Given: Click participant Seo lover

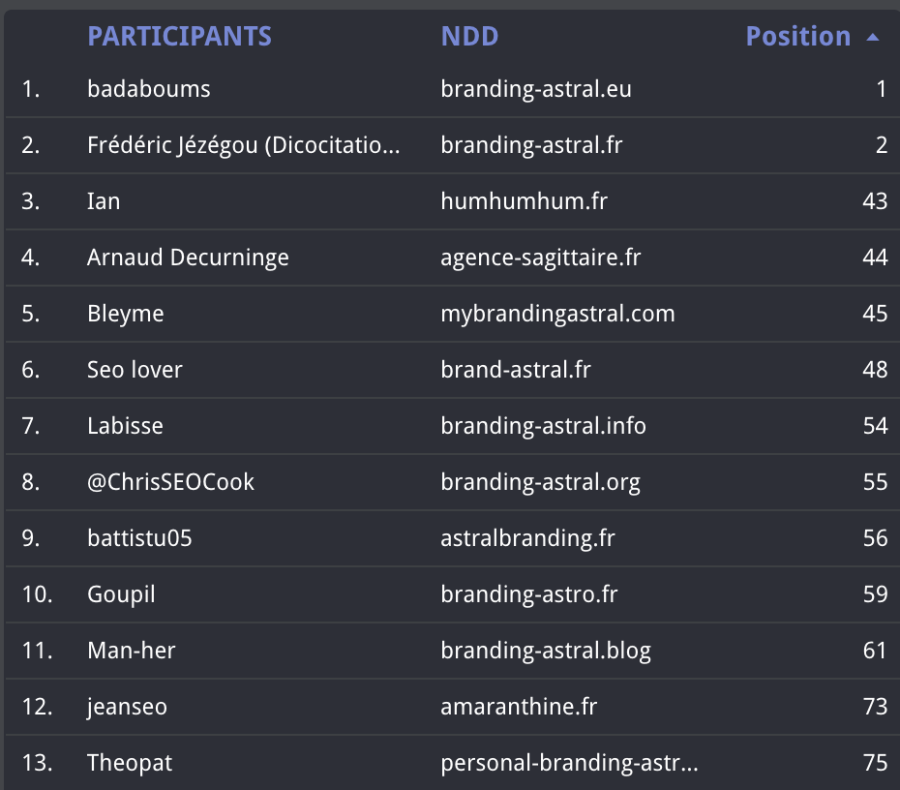Looking at the screenshot, I should tap(134, 369).
